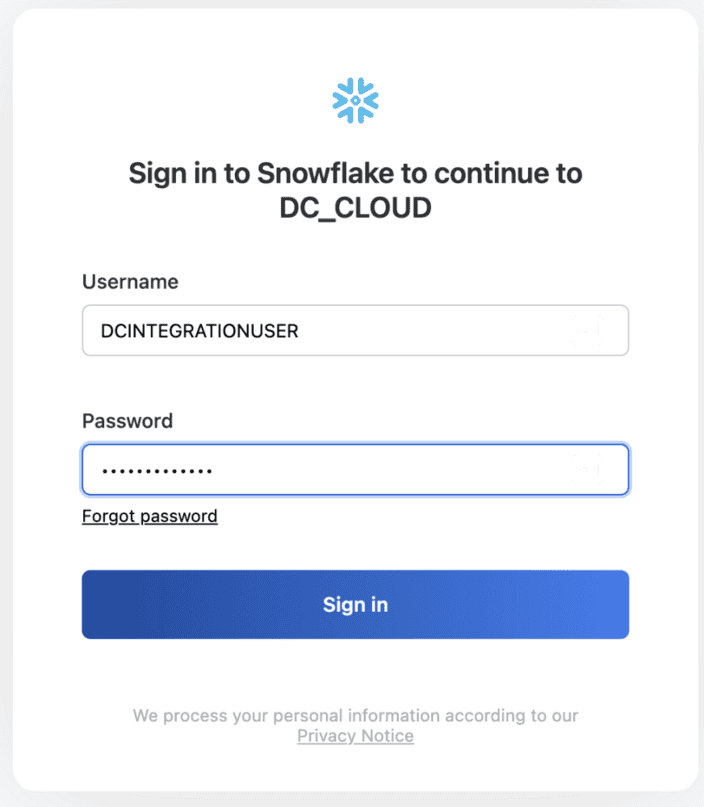This screenshot has width=704, height=807.
Task: Click the DCINTEGRATIONUSER text in Username
Action: pos(199,330)
